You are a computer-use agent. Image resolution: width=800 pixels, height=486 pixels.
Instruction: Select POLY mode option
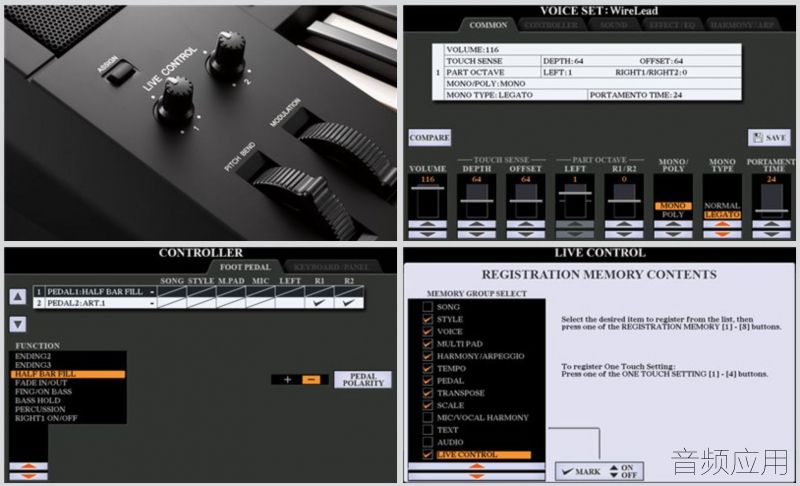pos(673,215)
